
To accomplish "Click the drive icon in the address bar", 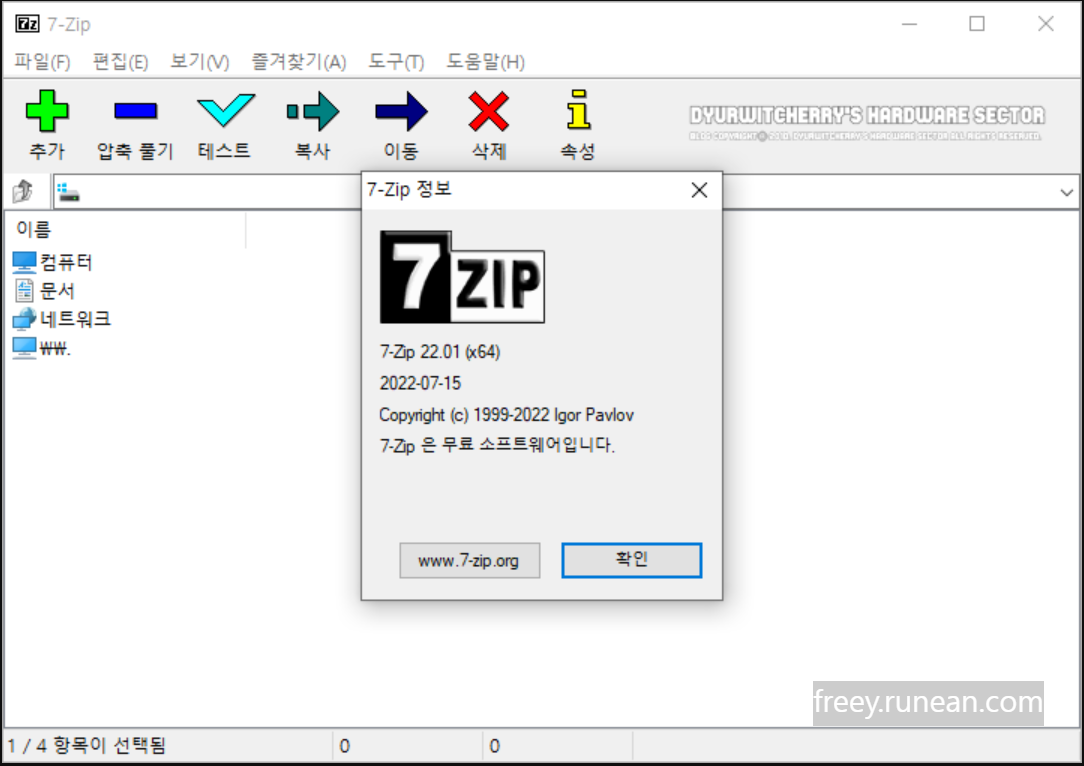I will [x=65, y=192].
